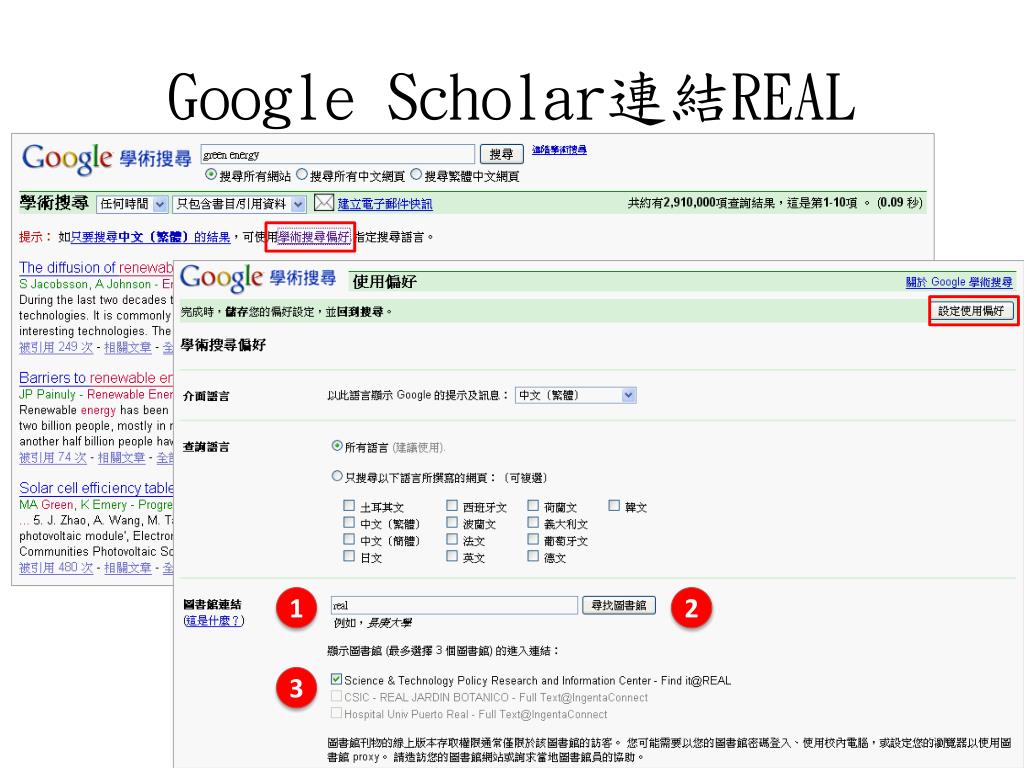Click 相關文章 next to 被引用 480 次
Screen dimensions: 1024x768
[128, 568]
